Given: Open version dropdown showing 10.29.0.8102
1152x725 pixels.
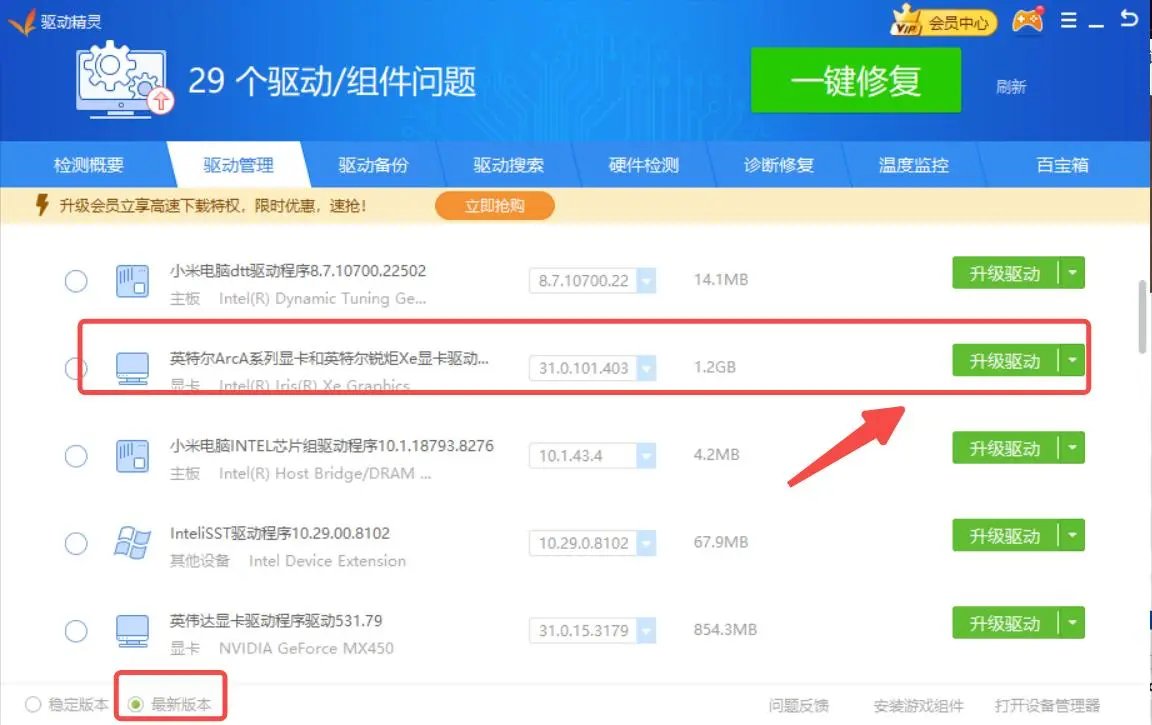Looking at the screenshot, I should (646, 543).
